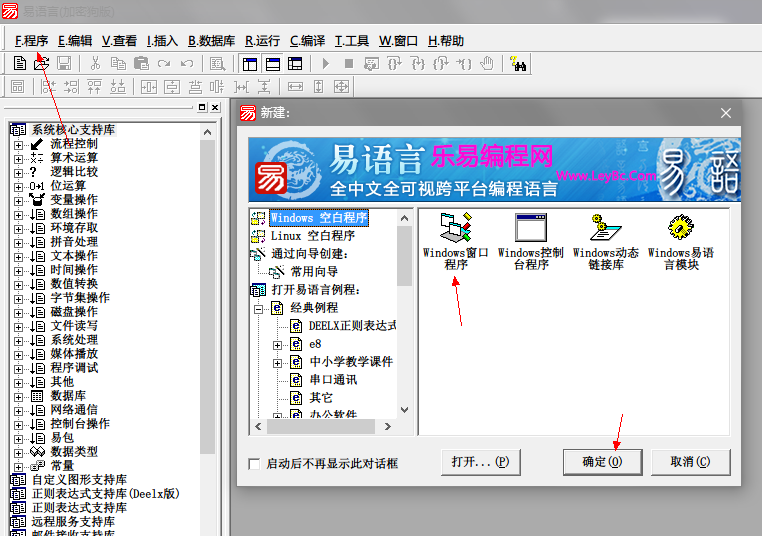762x536 pixels.
Task: Click 确定(O) button
Action: point(602,462)
